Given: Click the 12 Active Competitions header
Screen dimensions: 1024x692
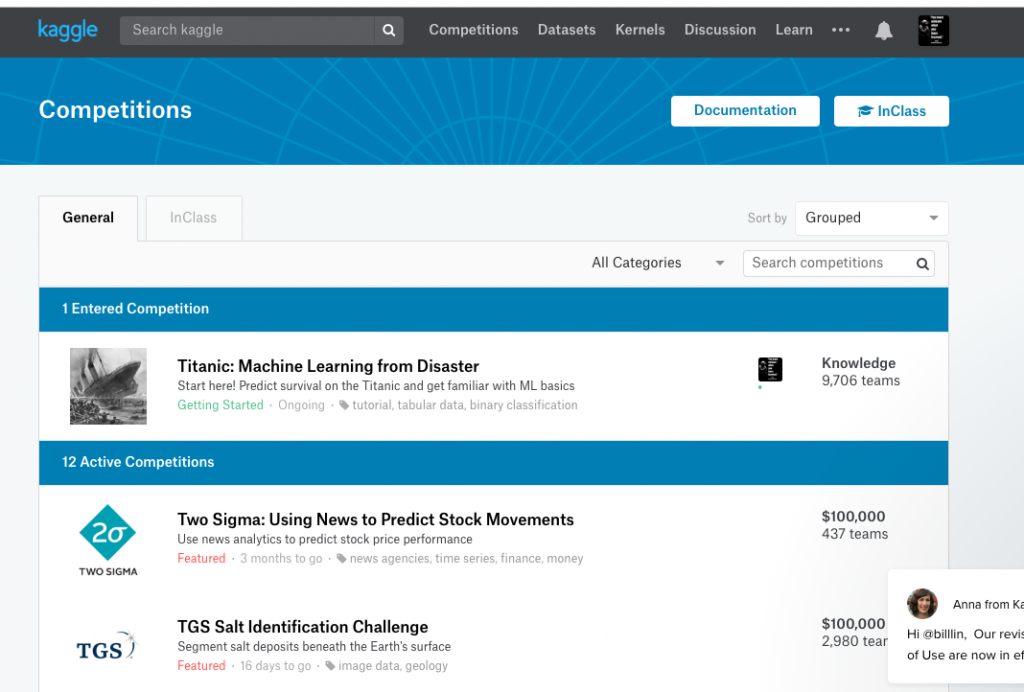Looking at the screenshot, I should [494, 463].
